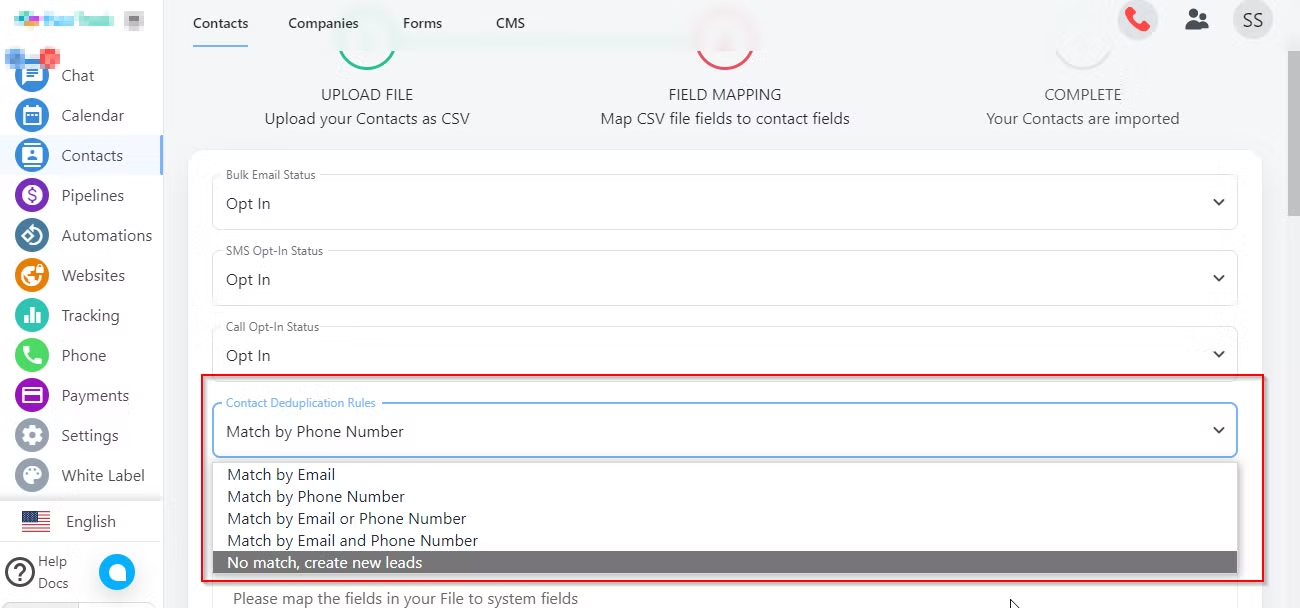
Task: Switch to the Forms tab
Action: pyautogui.click(x=422, y=23)
